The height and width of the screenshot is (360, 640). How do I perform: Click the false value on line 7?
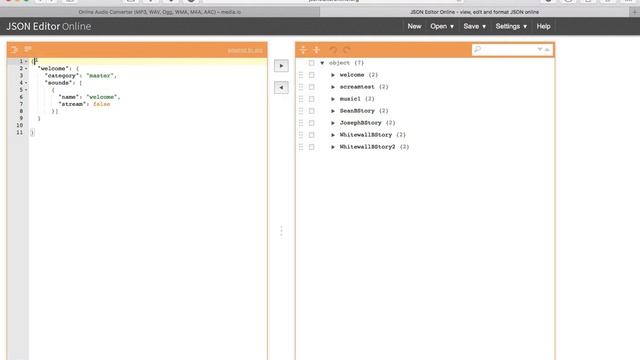point(102,104)
